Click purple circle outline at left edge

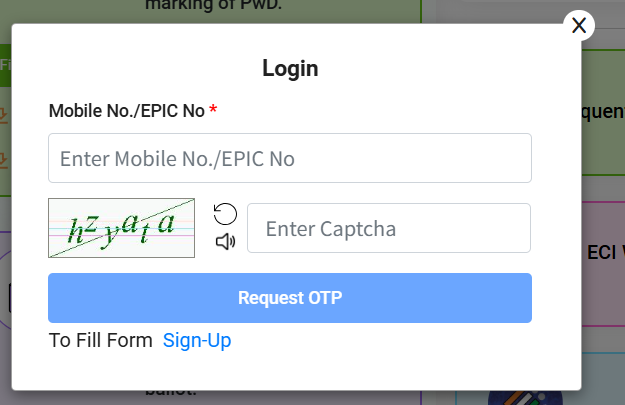coord(6,290)
